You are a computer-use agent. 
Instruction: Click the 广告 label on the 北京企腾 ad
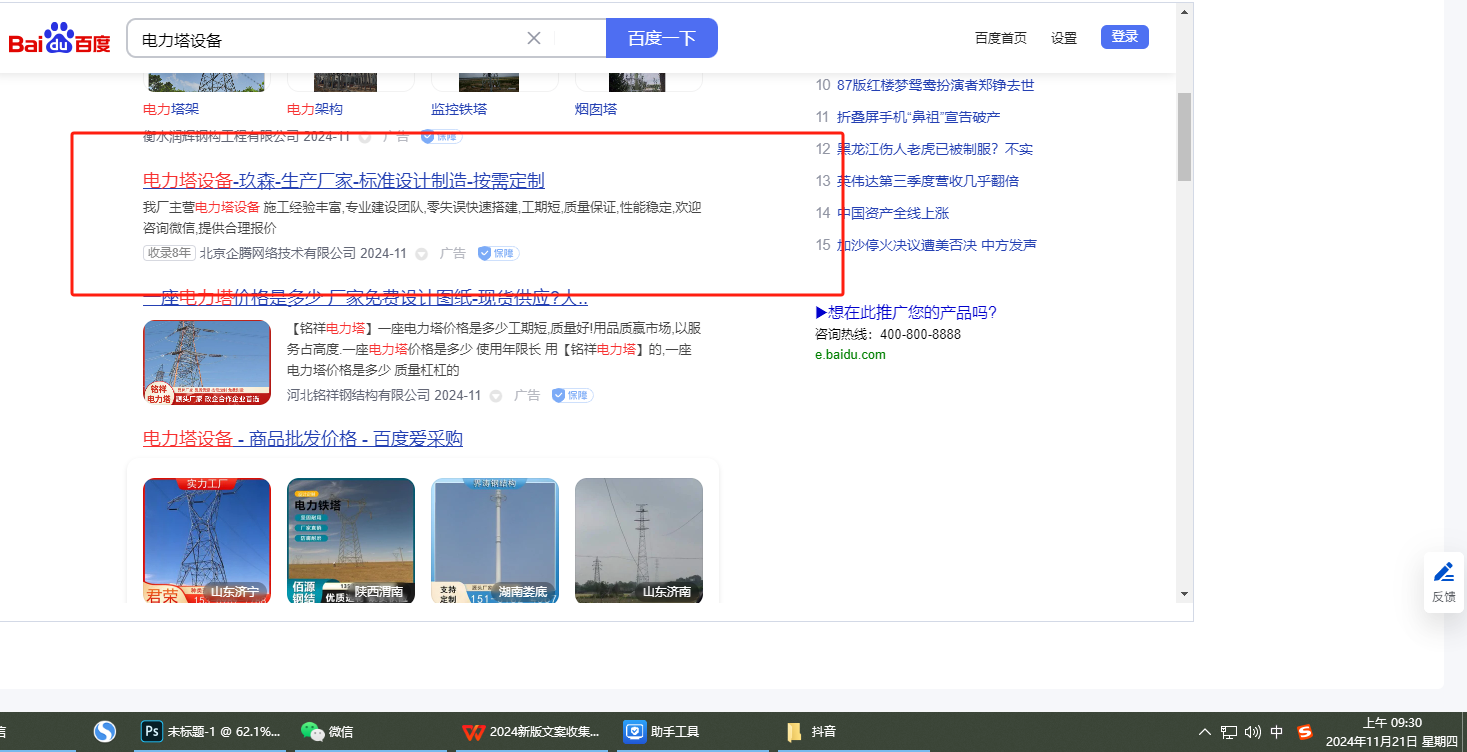click(x=453, y=253)
